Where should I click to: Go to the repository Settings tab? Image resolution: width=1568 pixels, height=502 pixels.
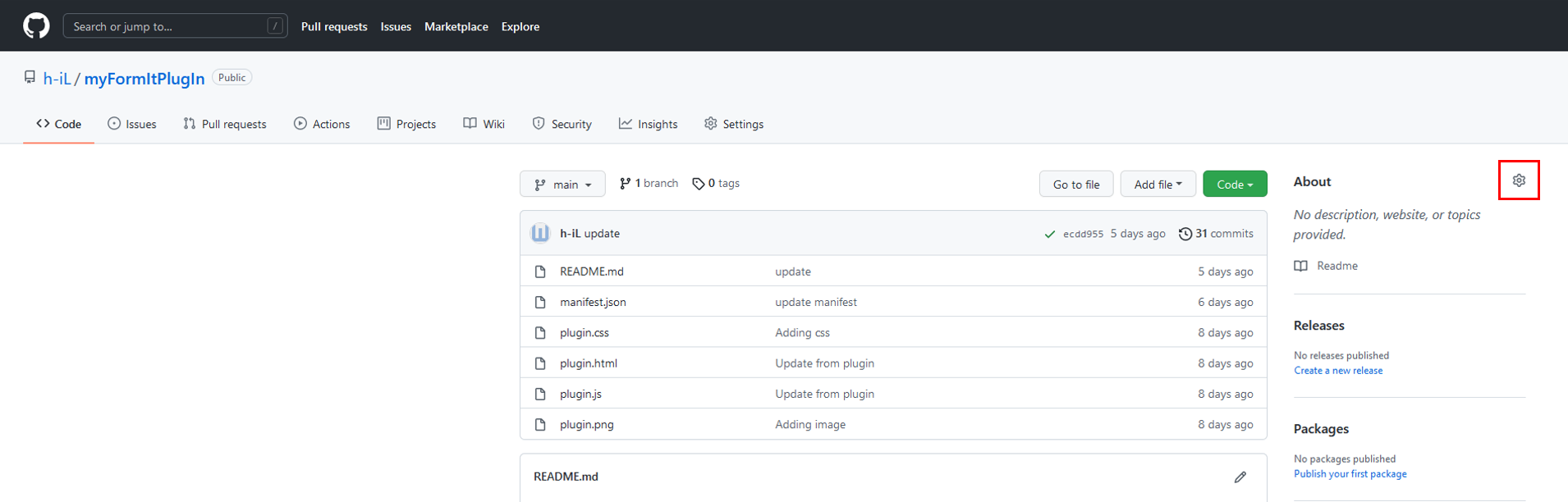pyautogui.click(x=733, y=124)
